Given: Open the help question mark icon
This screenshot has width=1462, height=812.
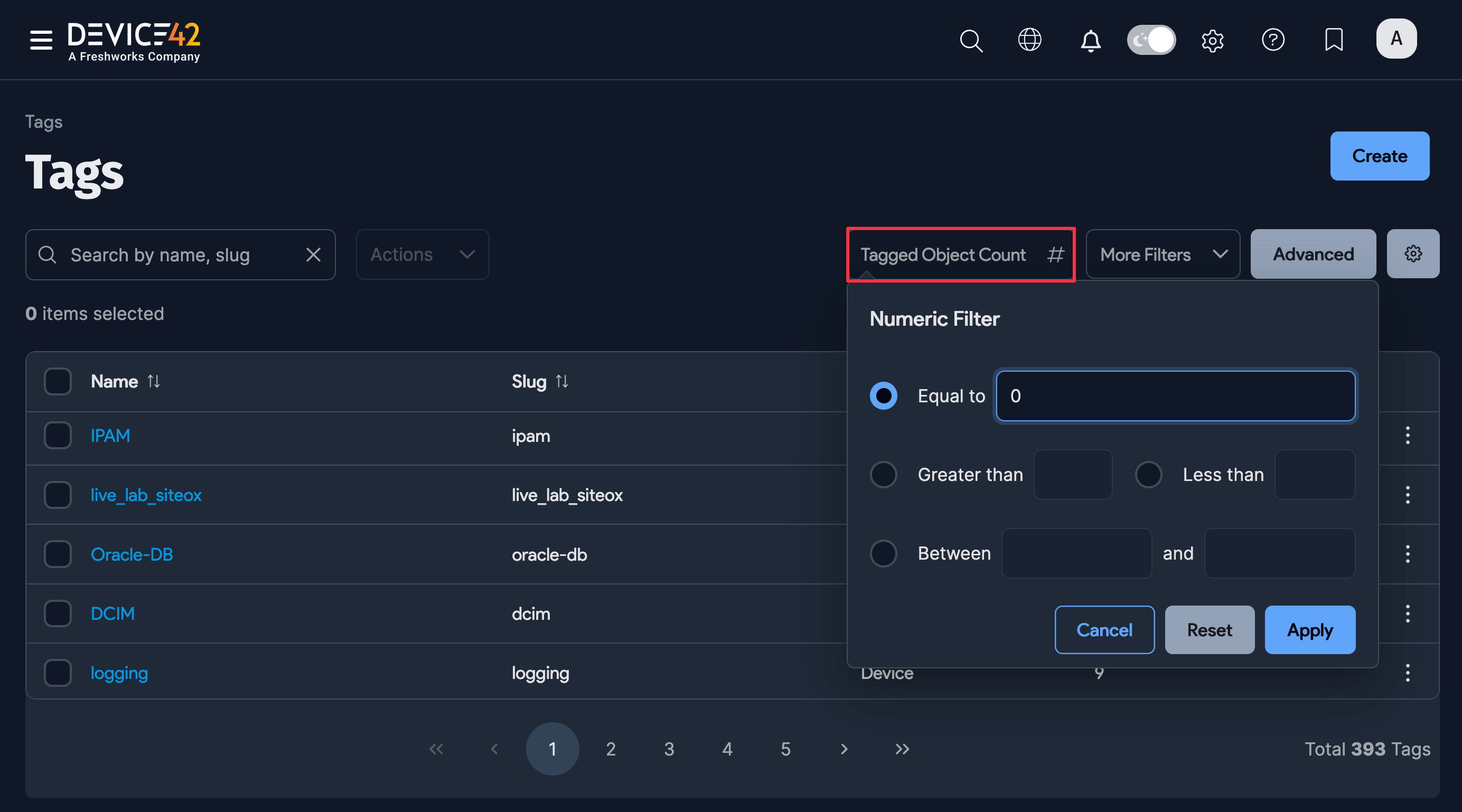Looking at the screenshot, I should pyautogui.click(x=1273, y=40).
